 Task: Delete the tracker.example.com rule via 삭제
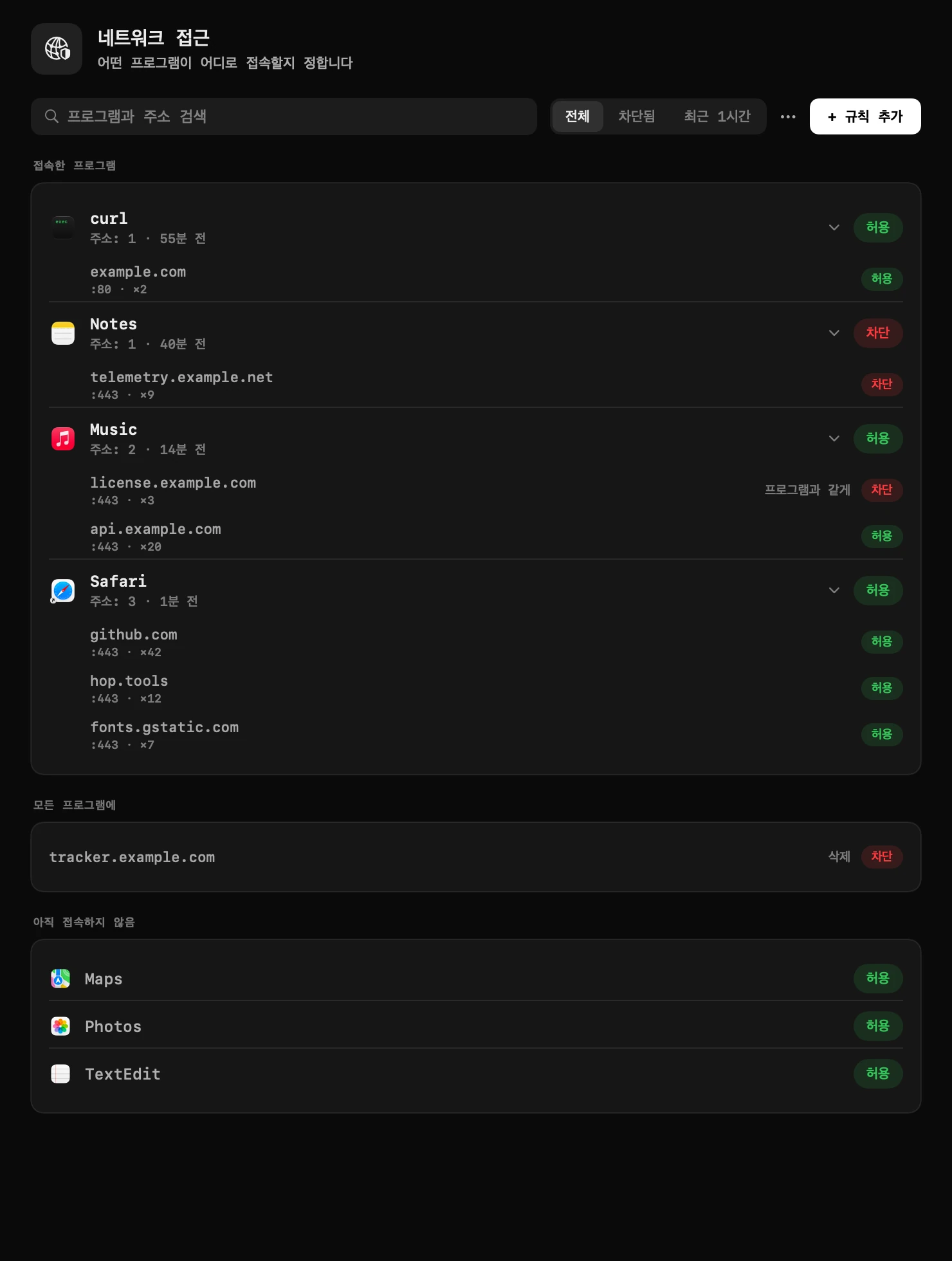(x=839, y=857)
